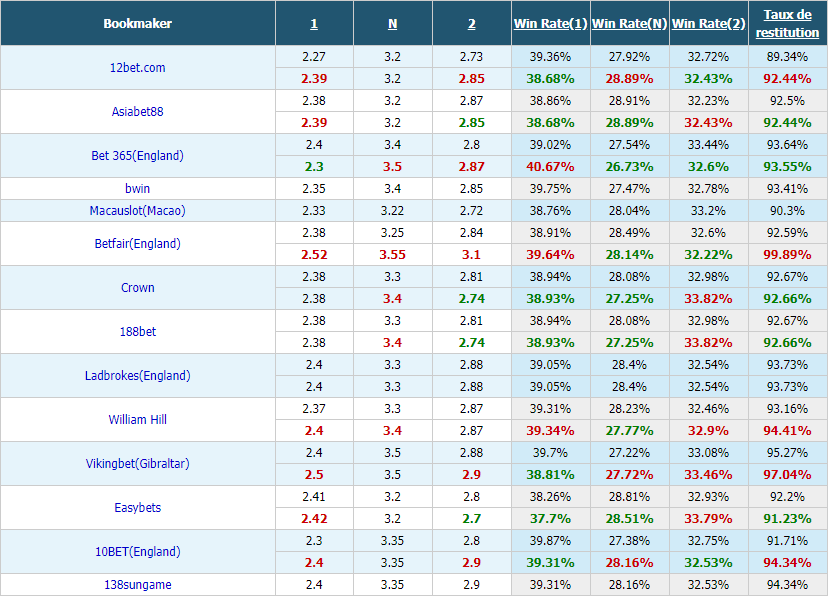Select Bet 365's red 40.67% win rate
This screenshot has height=596, width=828.
550,167
